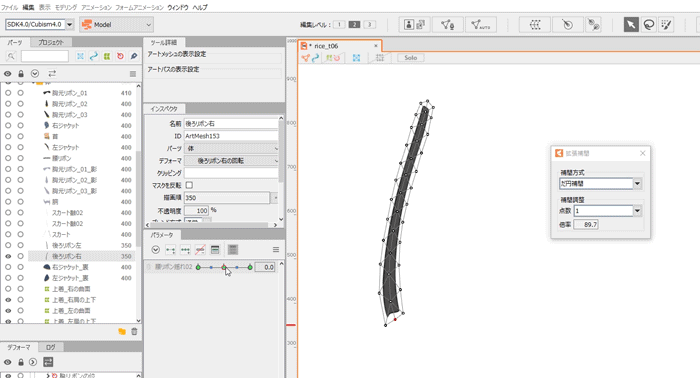Open the ウィンドウ menu

(x=178, y=7)
